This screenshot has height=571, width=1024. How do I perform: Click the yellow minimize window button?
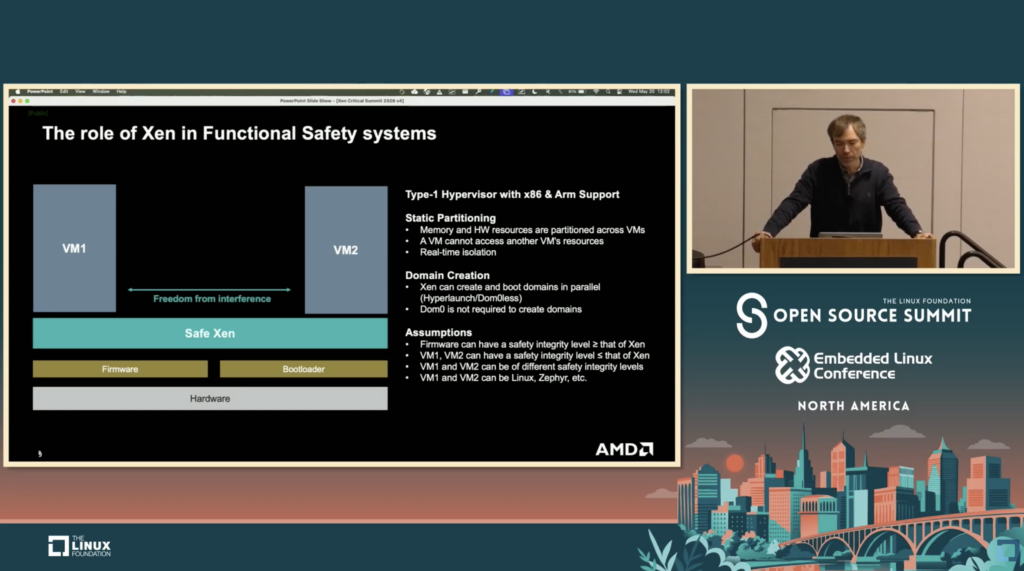(20, 101)
